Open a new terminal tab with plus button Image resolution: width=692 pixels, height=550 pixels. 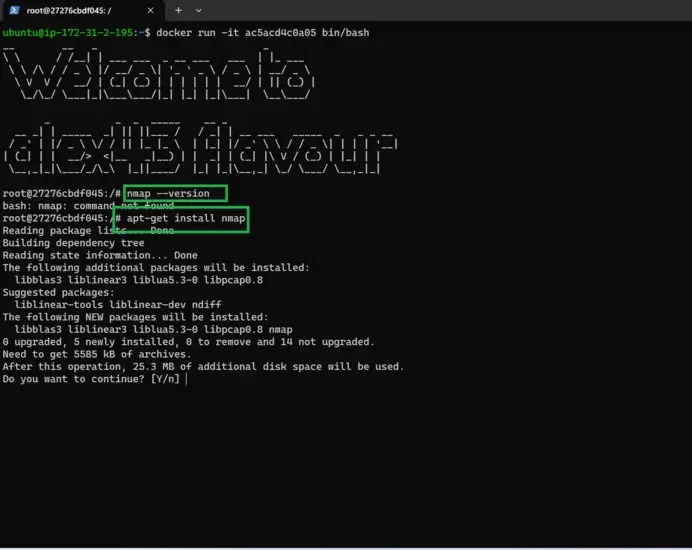pos(178,10)
